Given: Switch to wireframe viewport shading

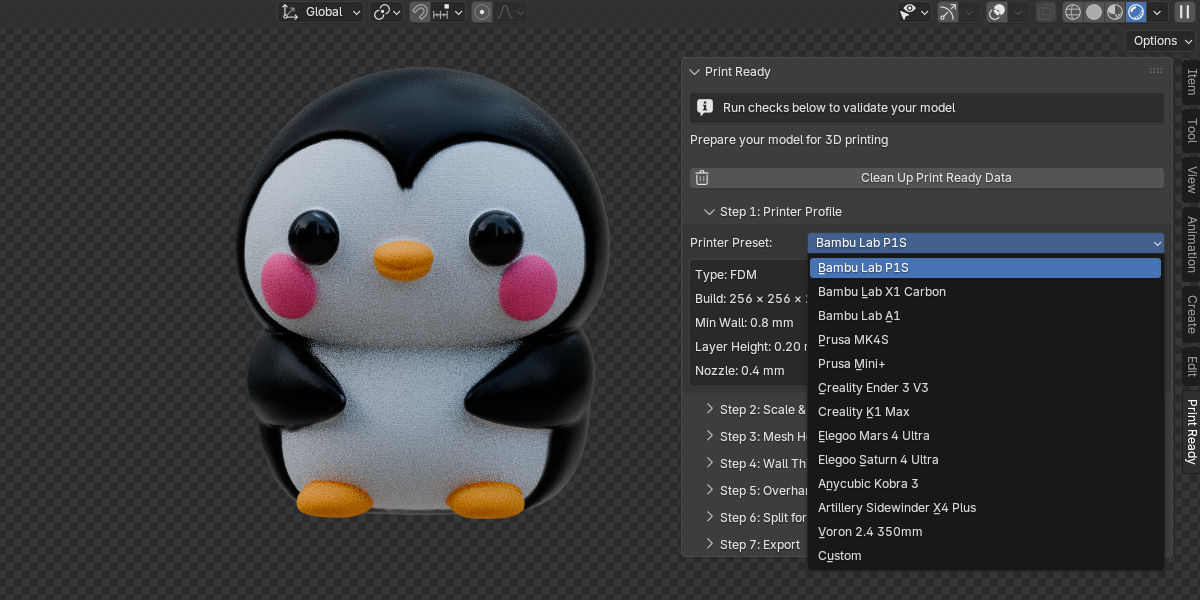Looking at the screenshot, I should 1073,12.
